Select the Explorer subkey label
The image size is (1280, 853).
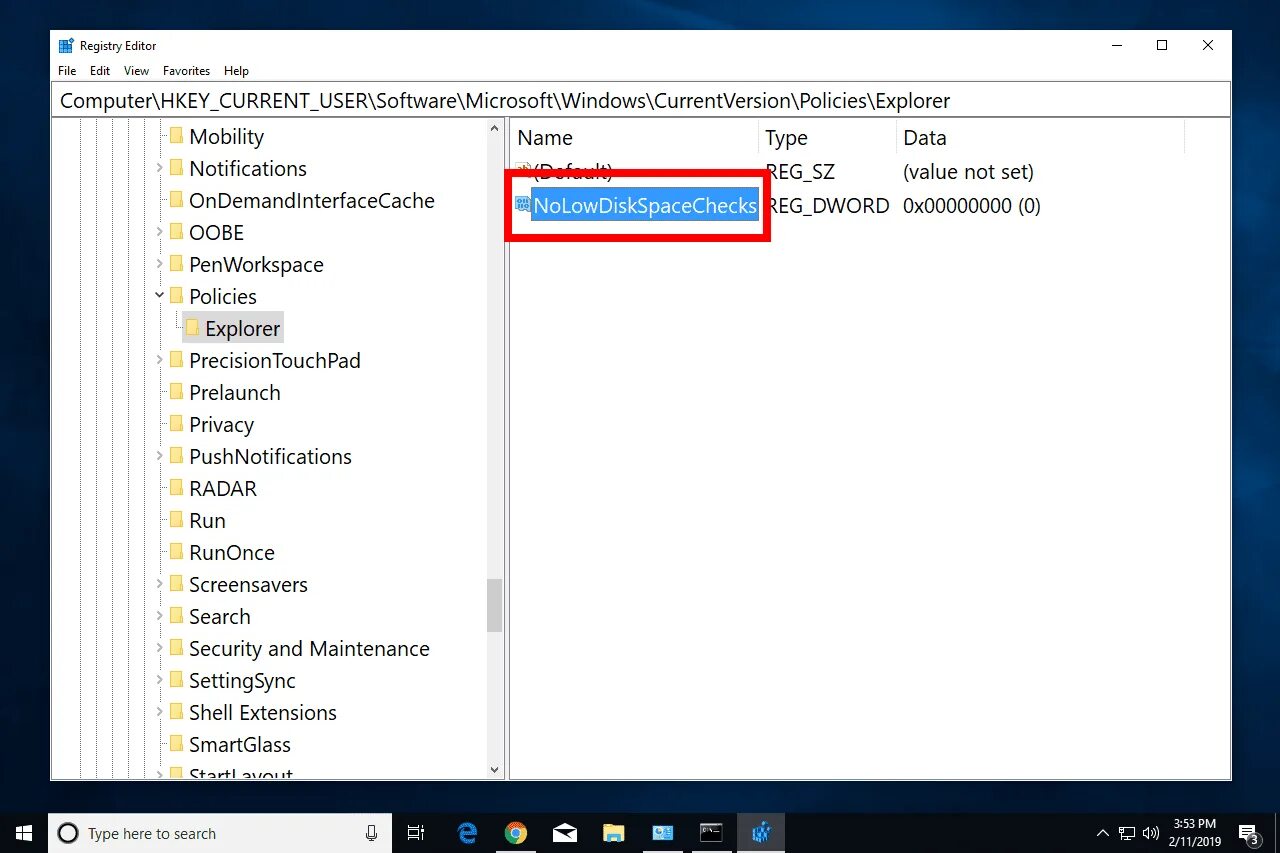243,328
